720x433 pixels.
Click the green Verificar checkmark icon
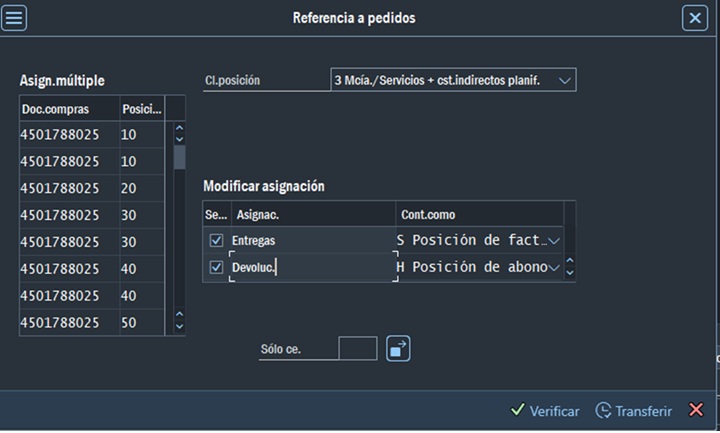coord(518,409)
